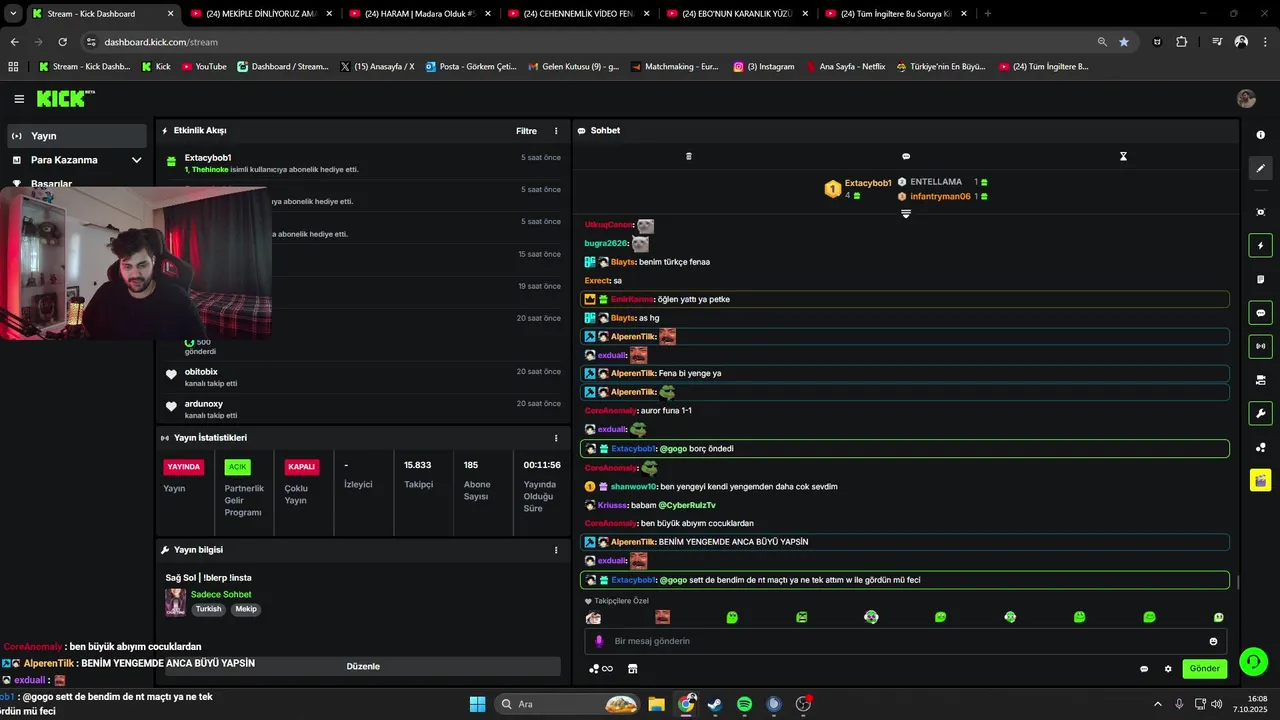Click the chat shop icon below message box
This screenshot has width=1280, height=720.
pos(632,669)
